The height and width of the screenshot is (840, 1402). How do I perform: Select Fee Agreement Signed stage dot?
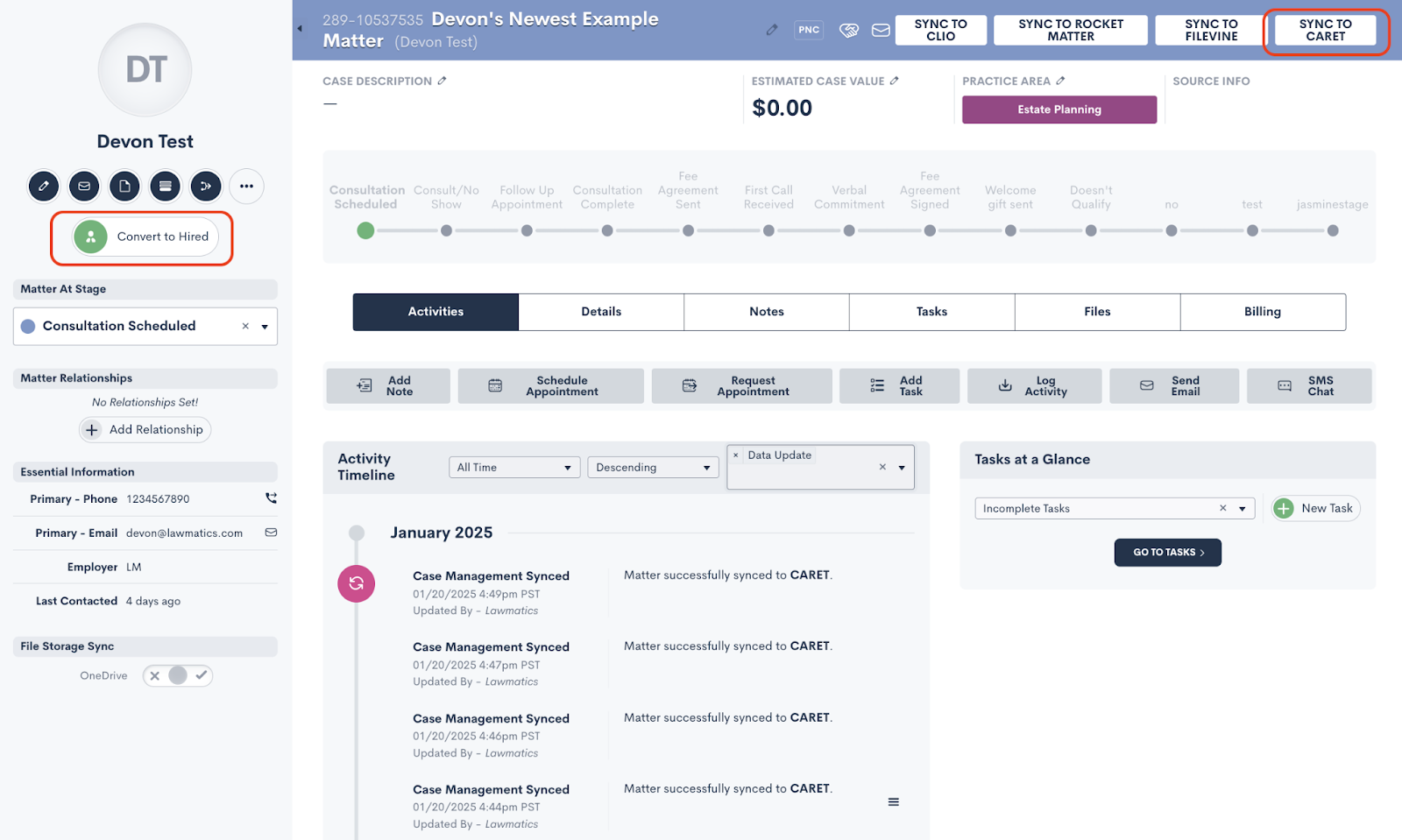pos(930,230)
